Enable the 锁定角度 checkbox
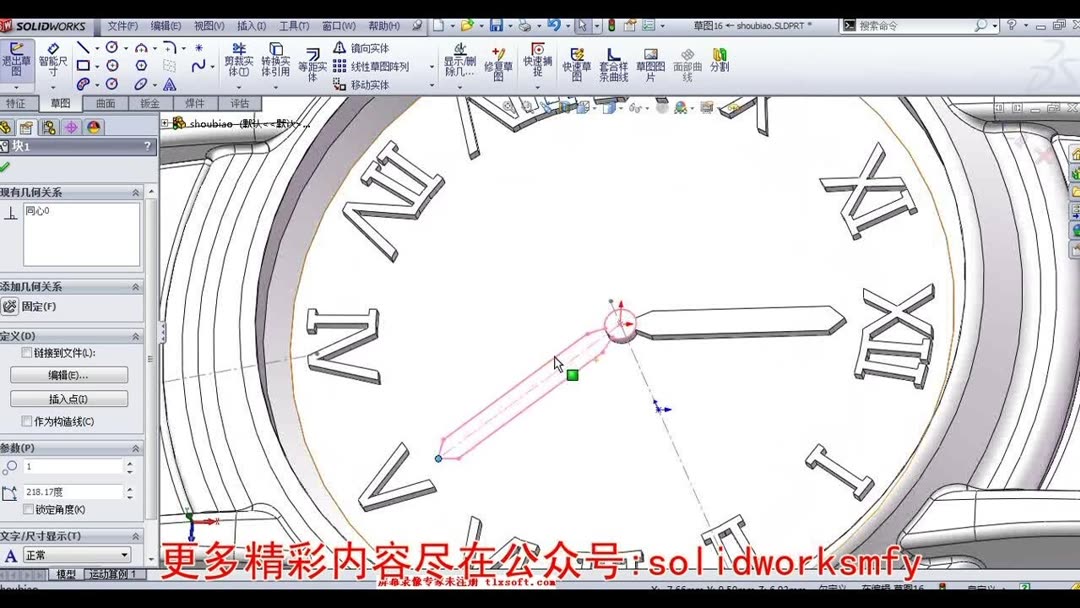This screenshot has width=1080, height=608. pyautogui.click(x=26, y=508)
